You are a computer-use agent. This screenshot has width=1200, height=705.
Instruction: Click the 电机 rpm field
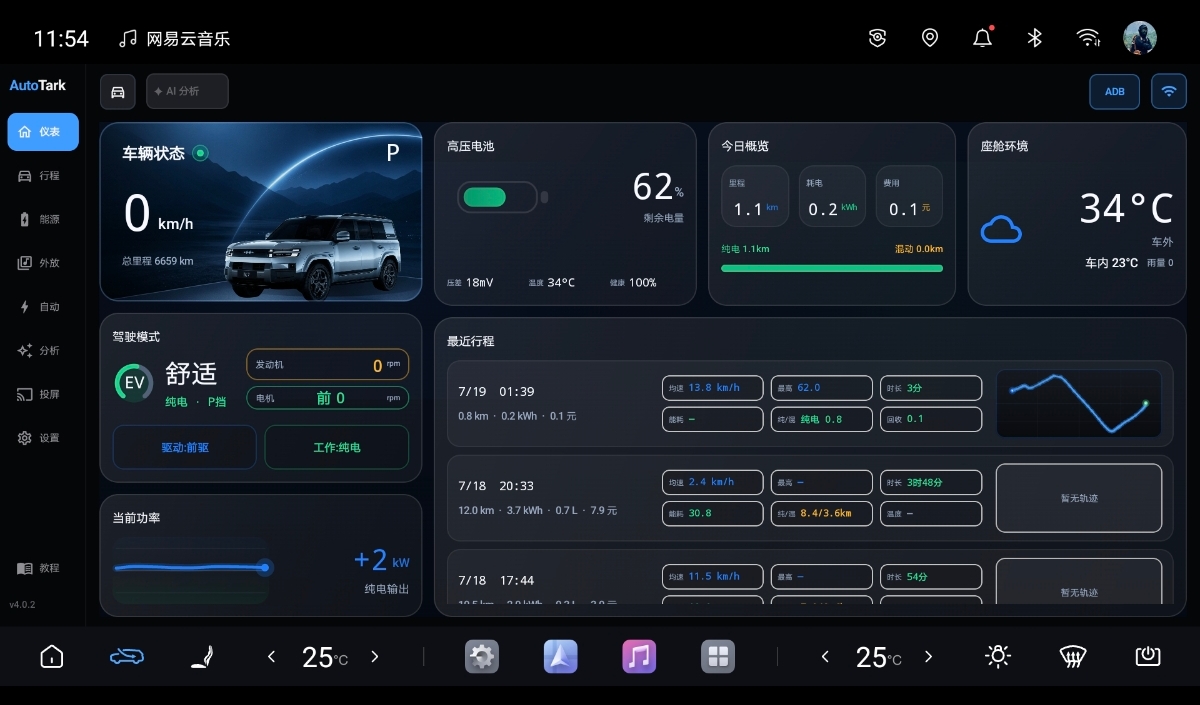(x=327, y=398)
